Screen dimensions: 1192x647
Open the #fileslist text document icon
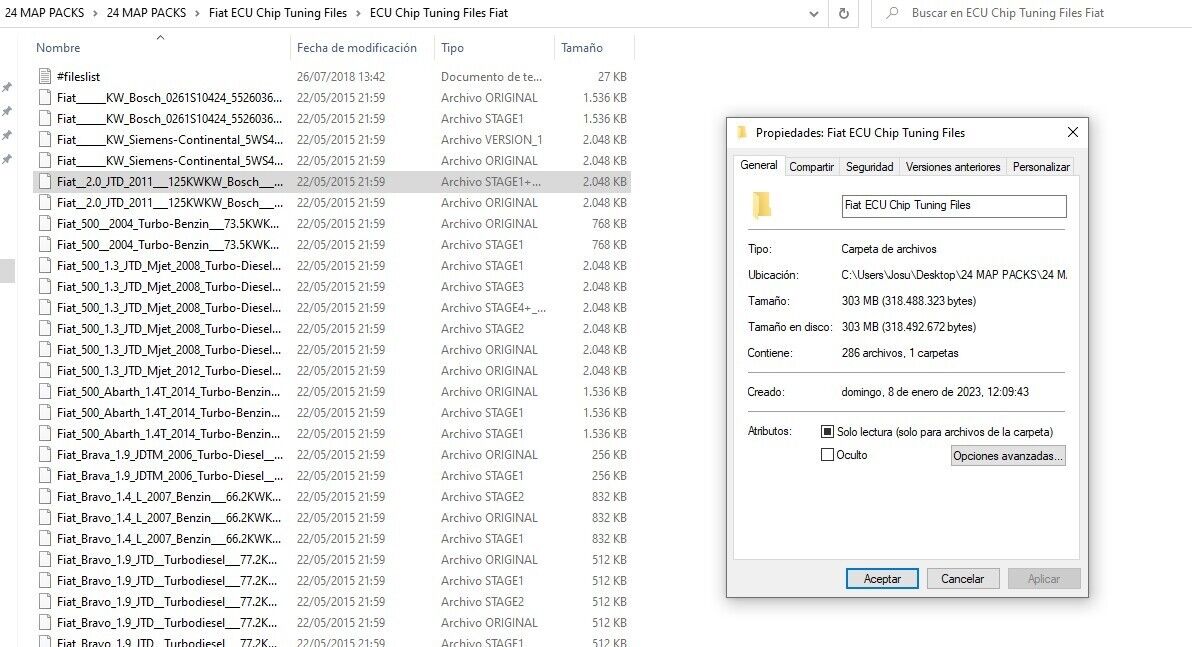[x=45, y=77]
